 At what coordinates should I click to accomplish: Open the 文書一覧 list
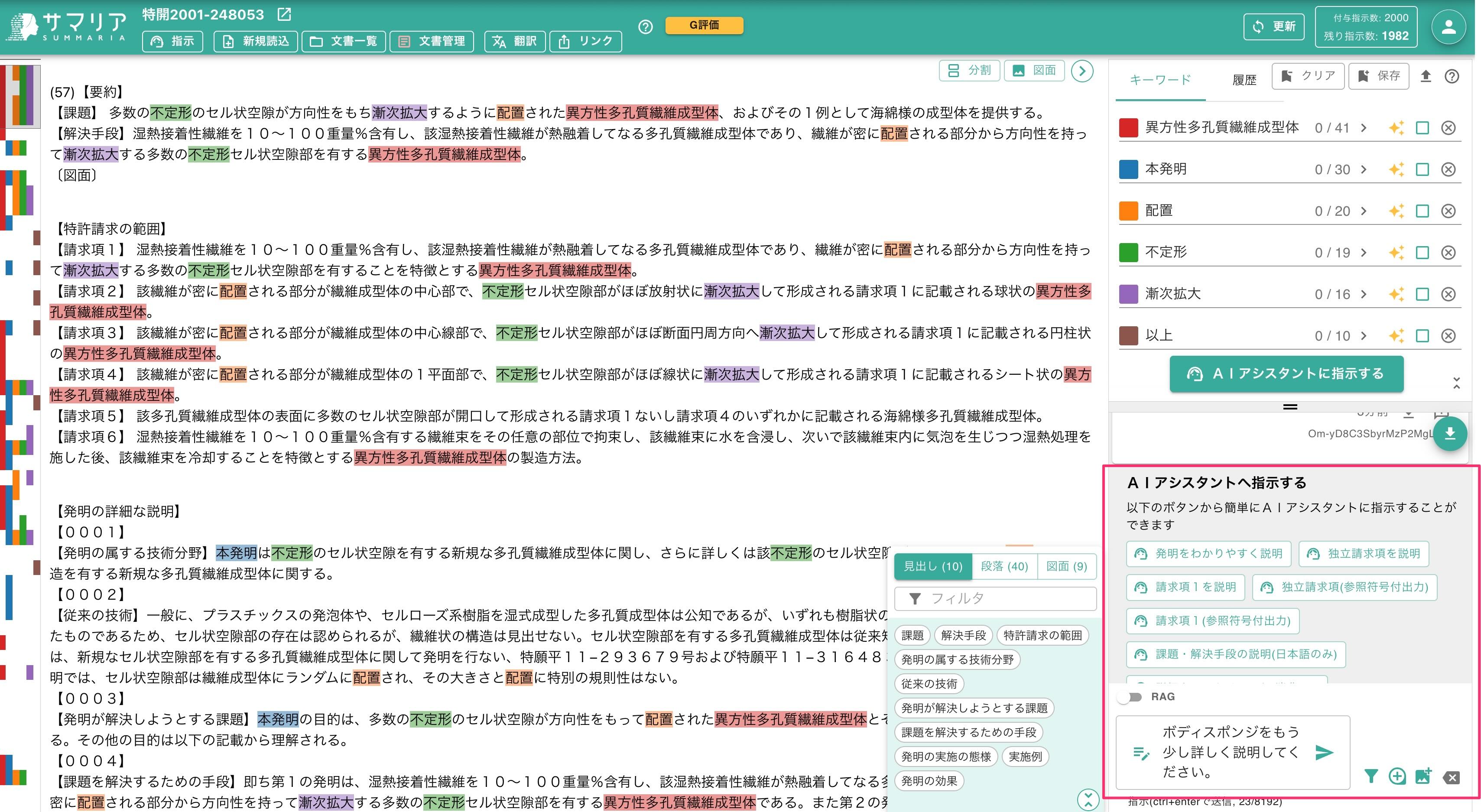point(343,42)
